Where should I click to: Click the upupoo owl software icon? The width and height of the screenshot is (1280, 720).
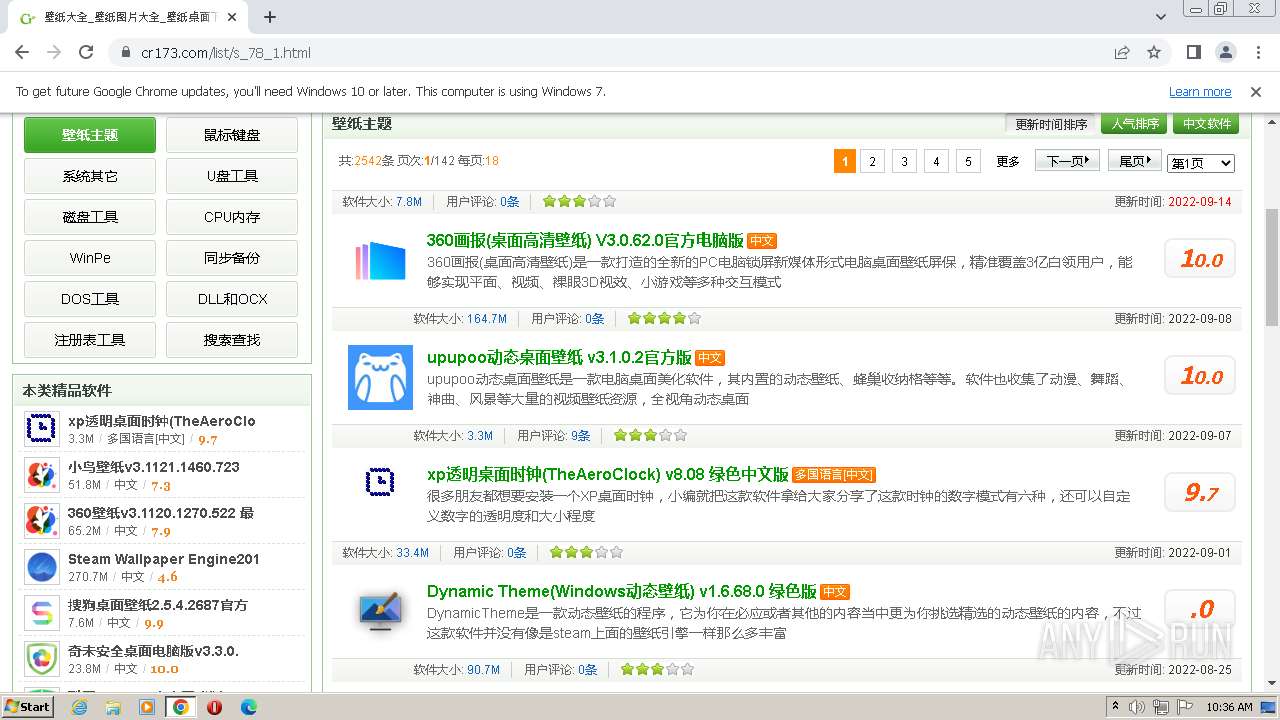click(380, 377)
